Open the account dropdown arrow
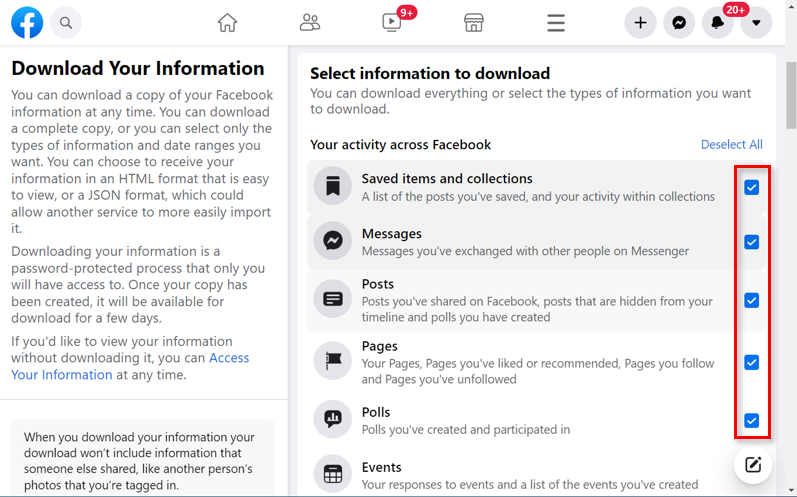This screenshot has height=497, width=797. 756,23
